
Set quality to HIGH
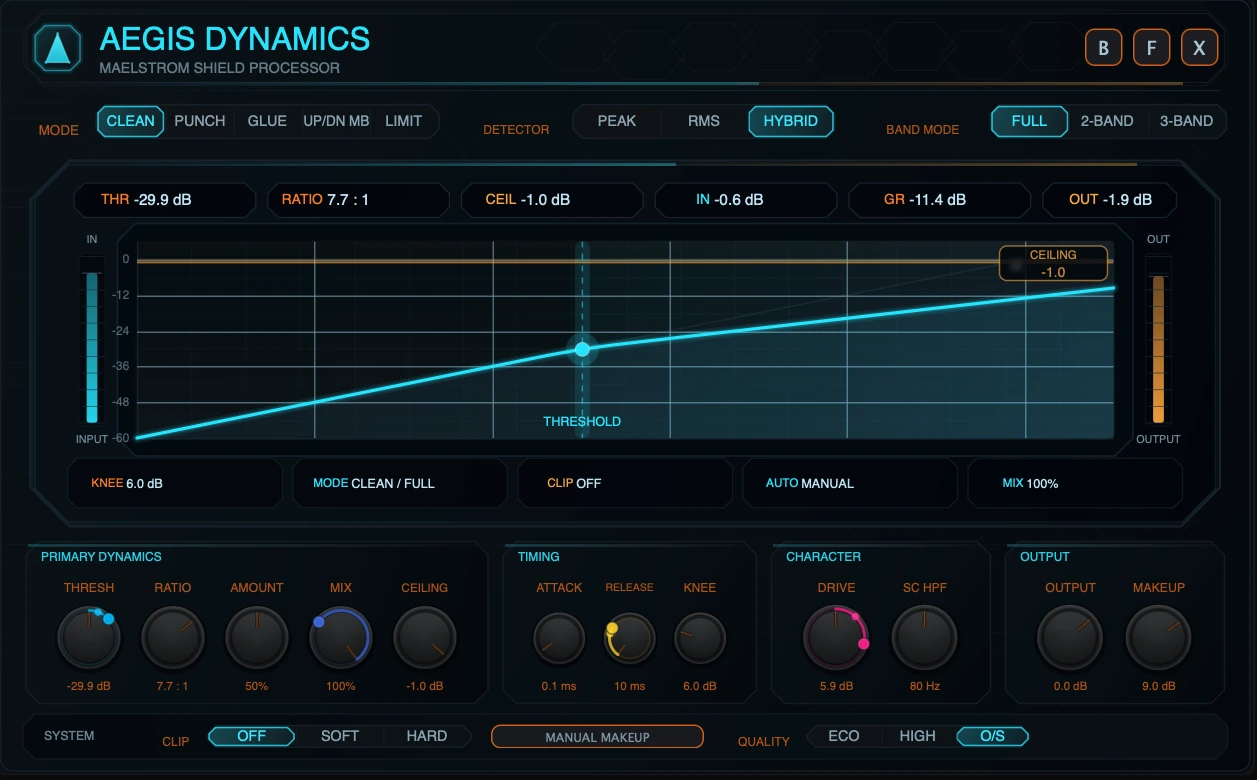[x=918, y=736]
